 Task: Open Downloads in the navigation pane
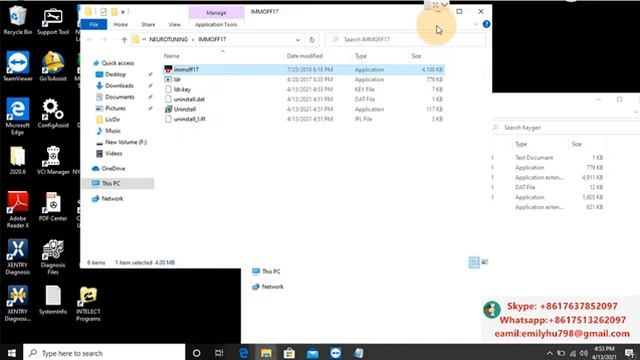pos(115,86)
